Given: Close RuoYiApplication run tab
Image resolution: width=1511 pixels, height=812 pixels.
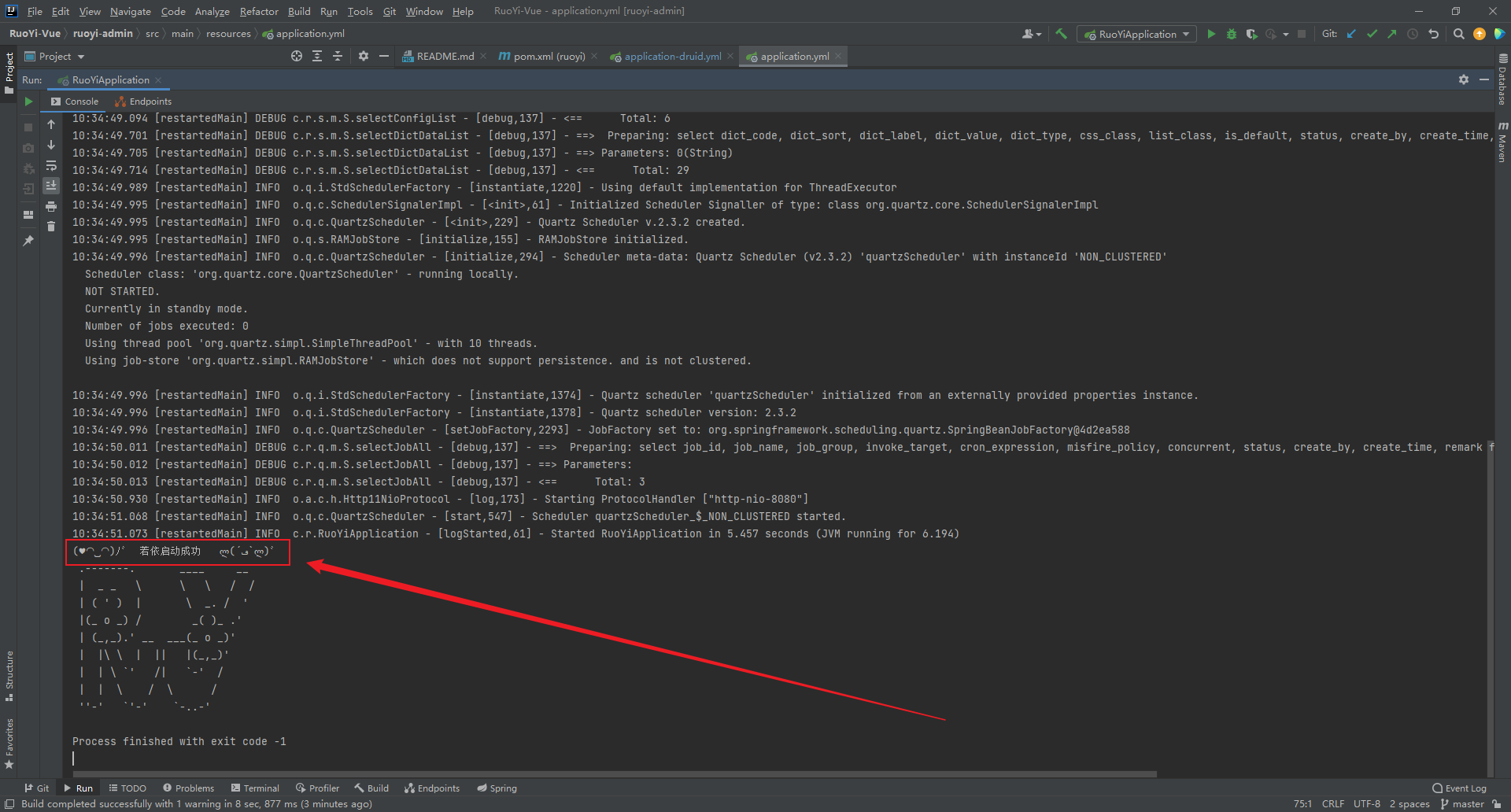Looking at the screenshot, I should [x=158, y=79].
